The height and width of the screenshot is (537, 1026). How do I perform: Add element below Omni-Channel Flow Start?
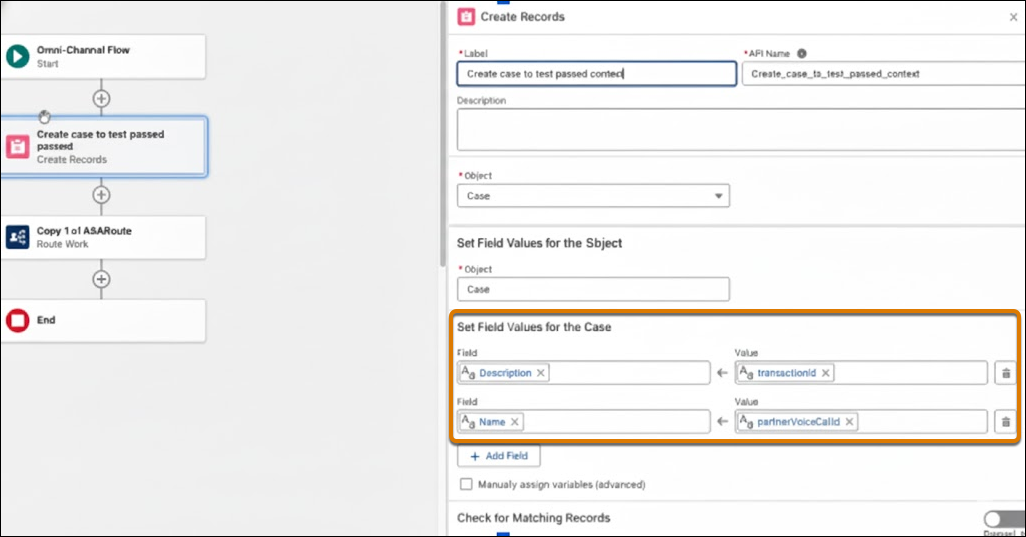101,99
